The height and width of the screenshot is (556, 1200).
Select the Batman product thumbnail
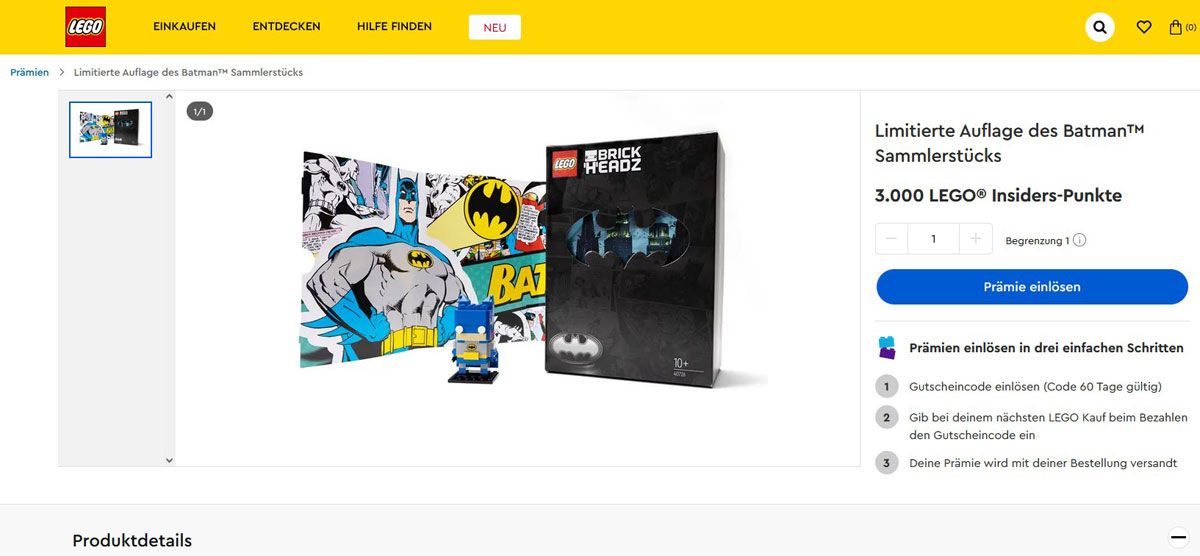click(x=110, y=129)
